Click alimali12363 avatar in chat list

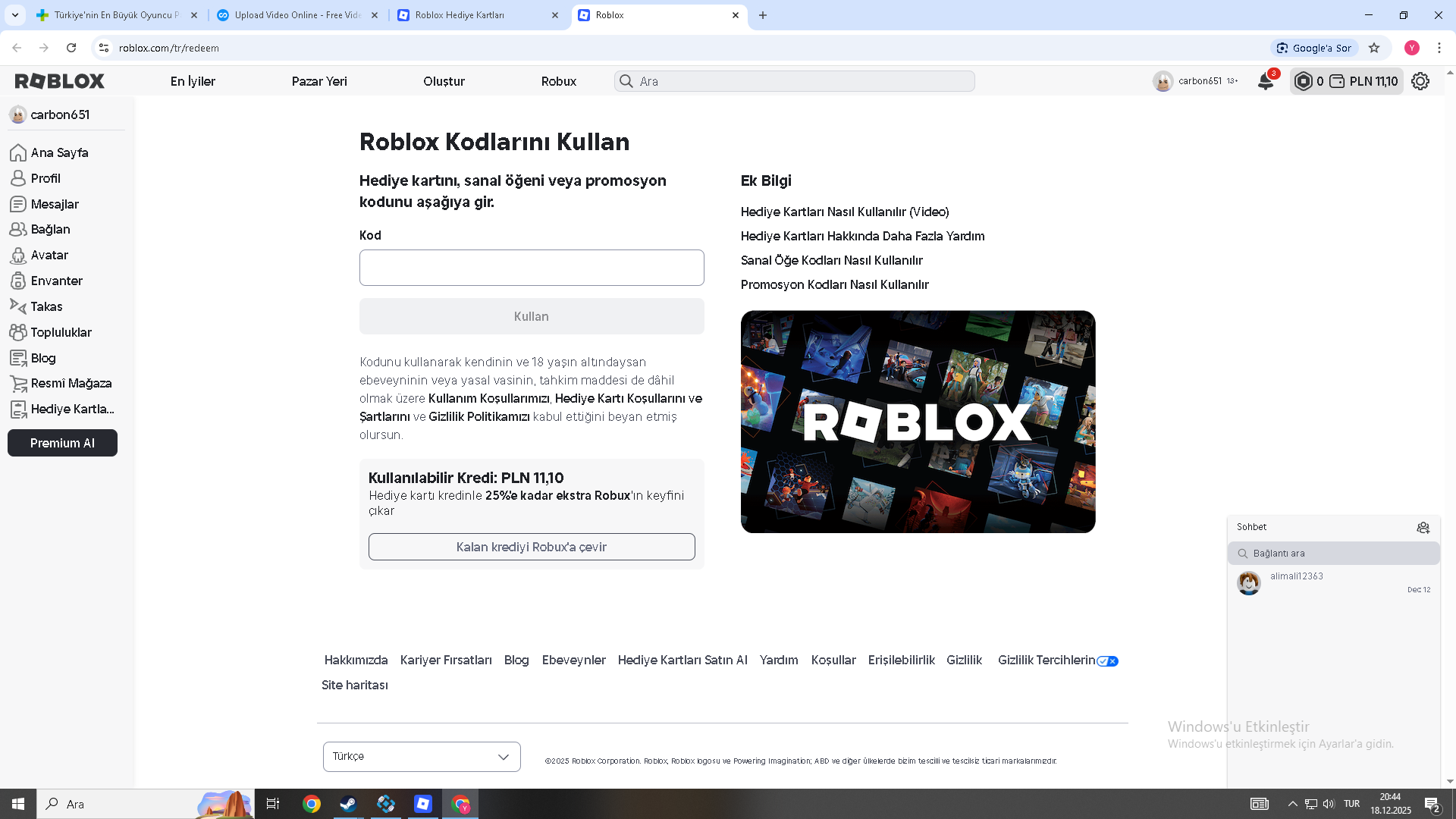pyautogui.click(x=1249, y=582)
